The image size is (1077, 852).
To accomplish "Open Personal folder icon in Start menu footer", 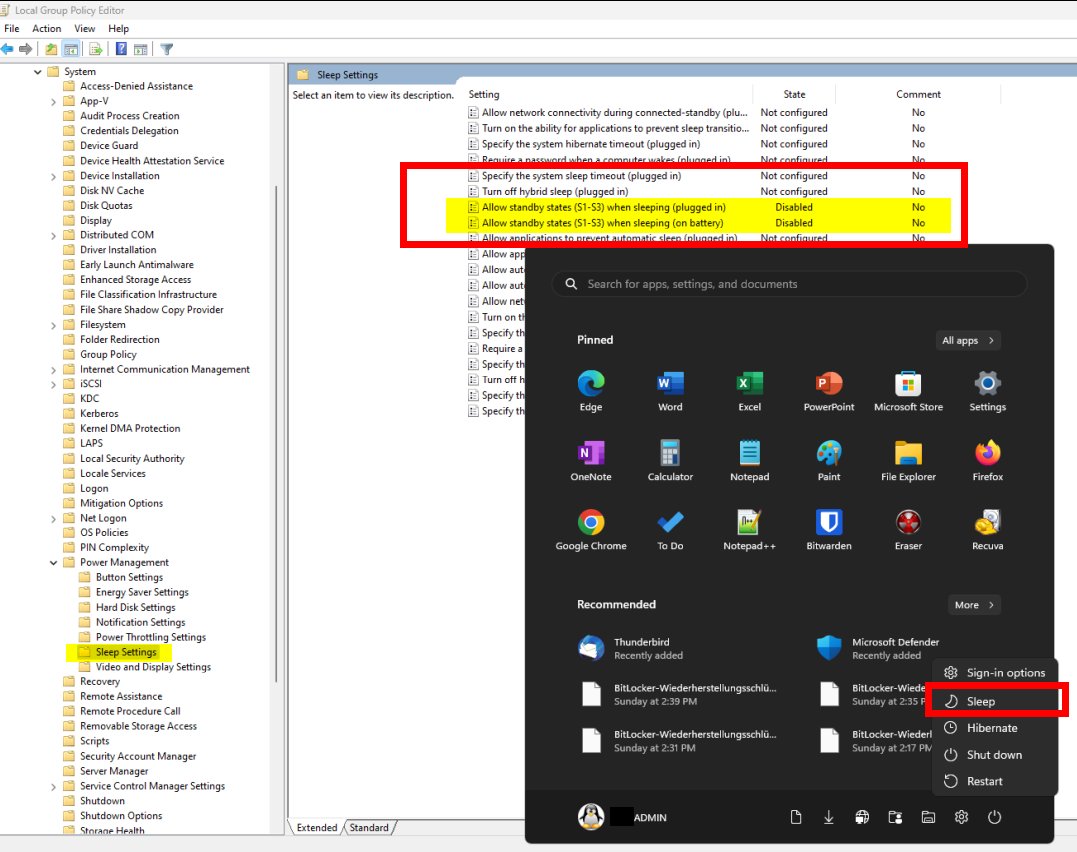I will tap(895, 817).
